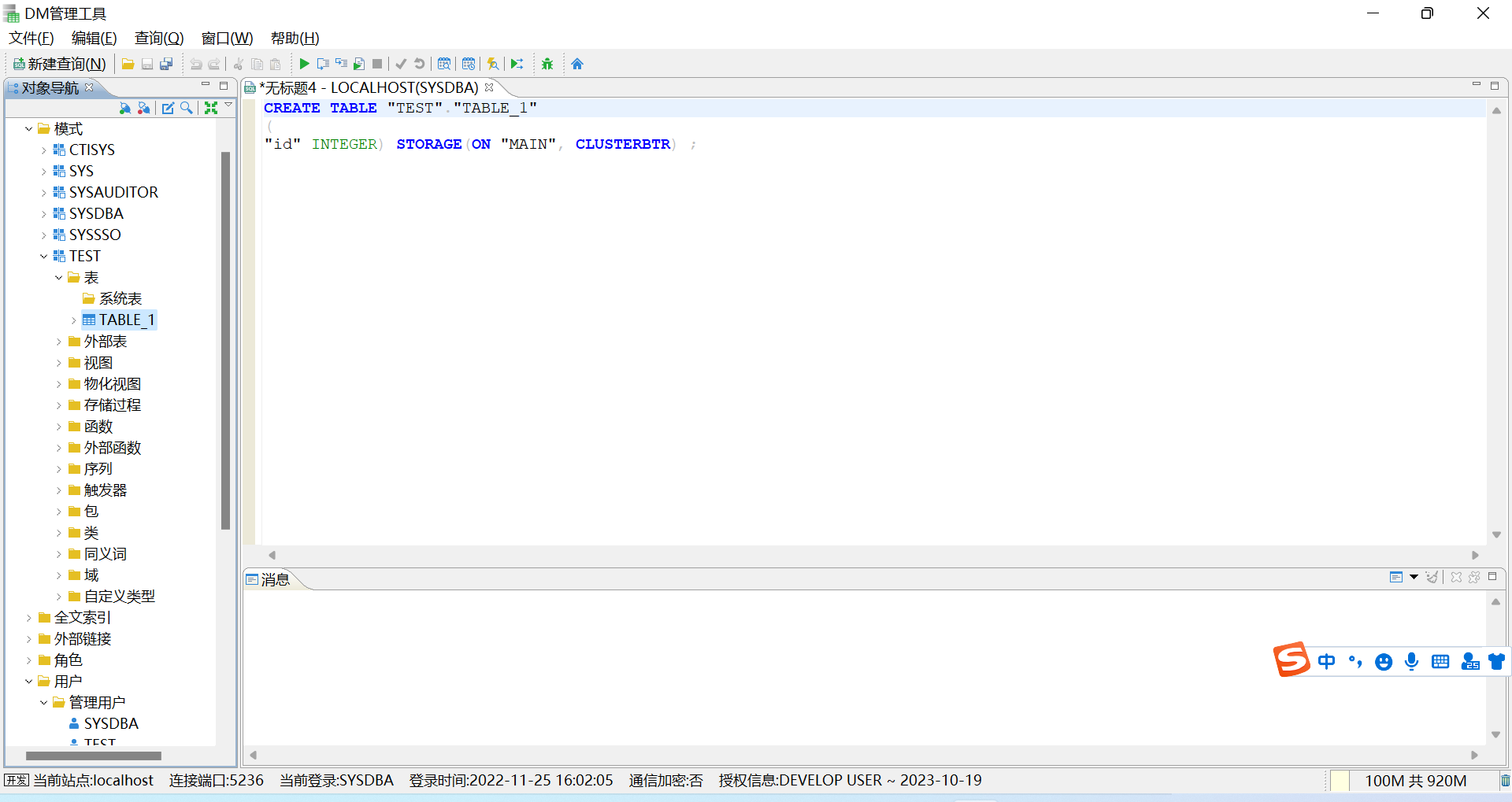This screenshot has height=802, width=1512.
Task: Click the redo arrow toolbar icon
Action: pyautogui.click(x=214, y=64)
